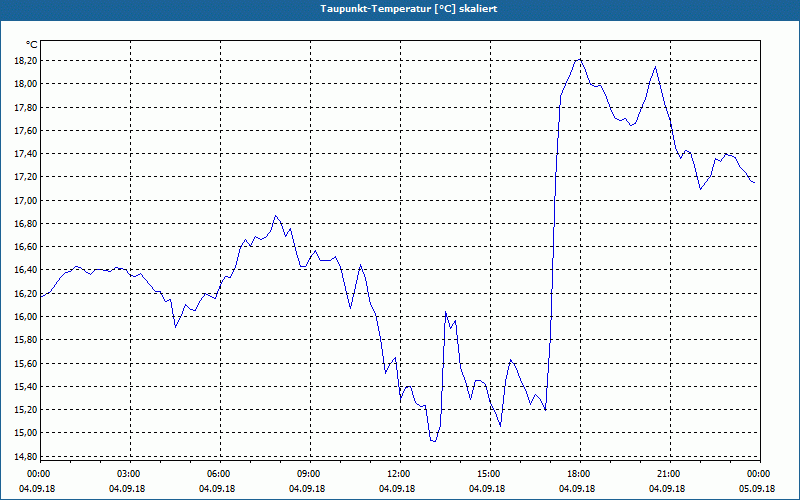Click the 15,40 axis label
The image size is (800, 500).
(28, 387)
